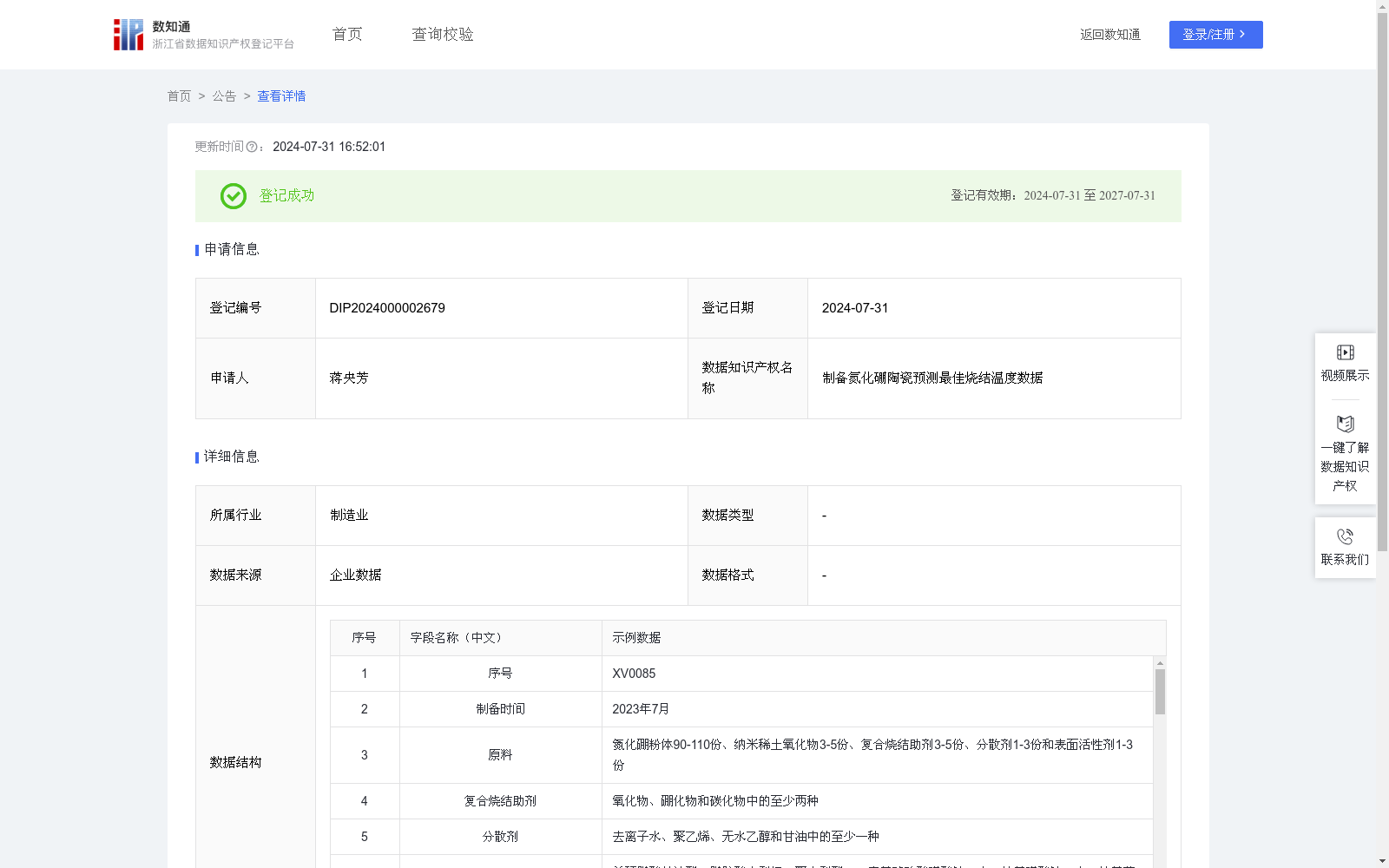1389x868 pixels.
Task: Go to 首页 in the breadcrumb
Action: pyautogui.click(x=179, y=96)
